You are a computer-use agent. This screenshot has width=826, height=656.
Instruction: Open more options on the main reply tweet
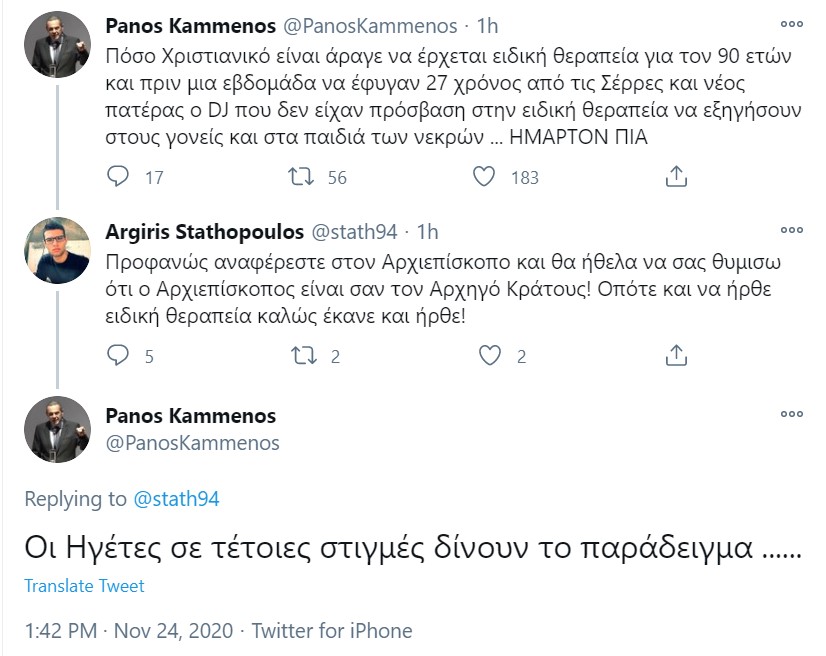click(x=791, y=413)
